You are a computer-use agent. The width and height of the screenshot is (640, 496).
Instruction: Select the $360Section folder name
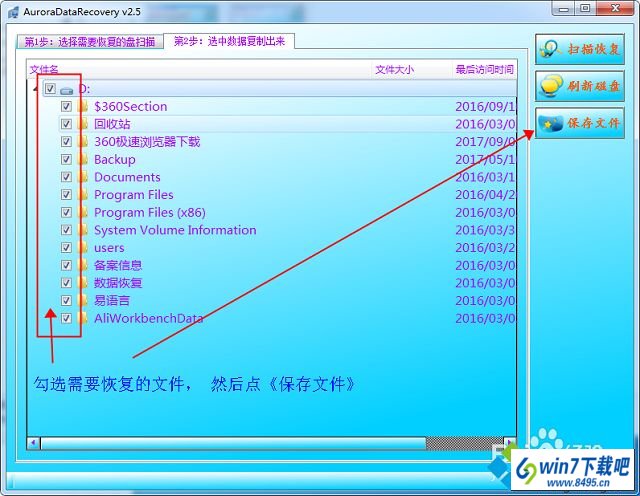[131, 107]
